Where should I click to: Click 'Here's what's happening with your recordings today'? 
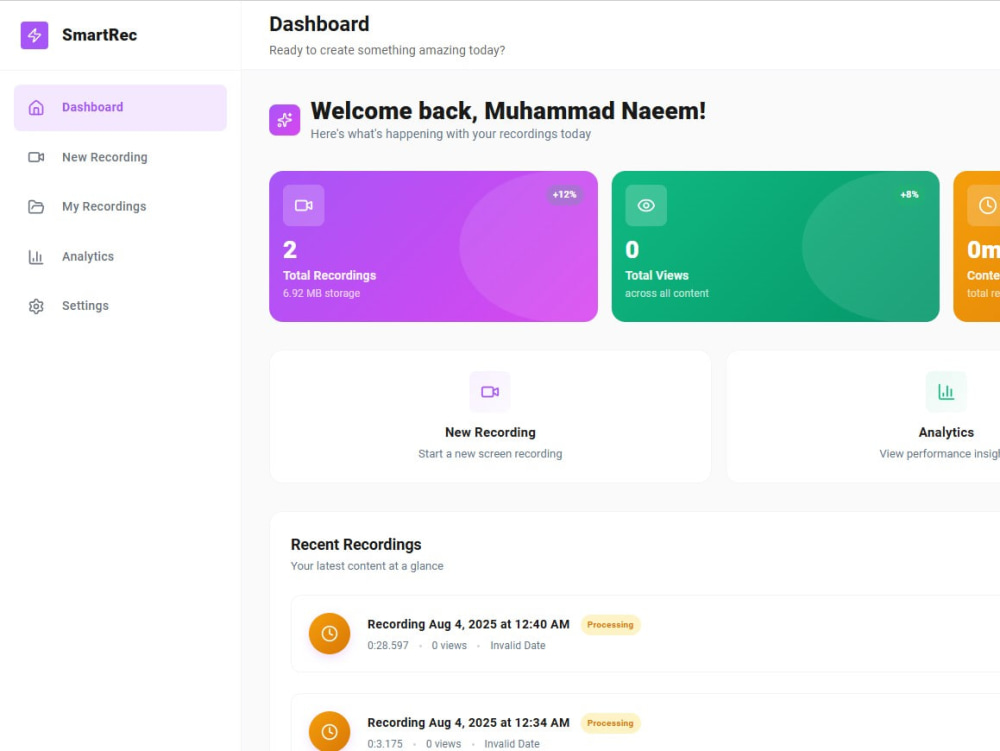pos(451,134)
